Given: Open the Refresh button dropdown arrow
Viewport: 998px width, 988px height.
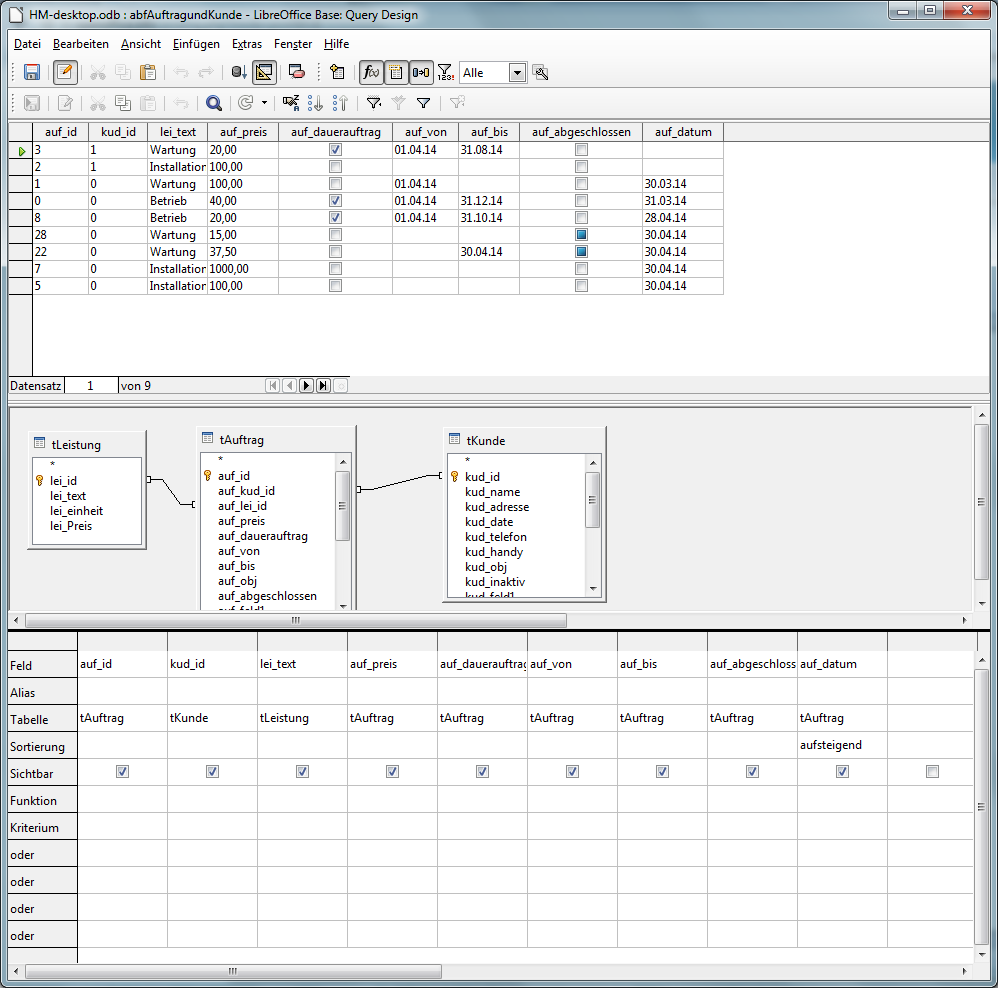Looking at the screenshot, I should [264, 103].
